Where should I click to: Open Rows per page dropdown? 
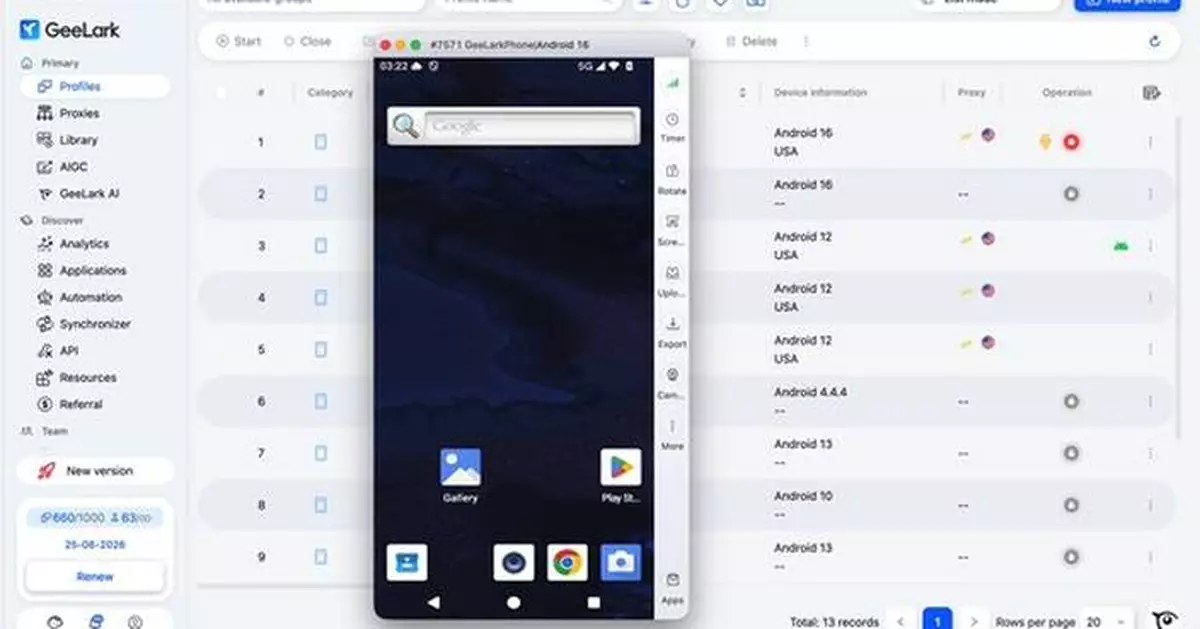(1107, 621)
